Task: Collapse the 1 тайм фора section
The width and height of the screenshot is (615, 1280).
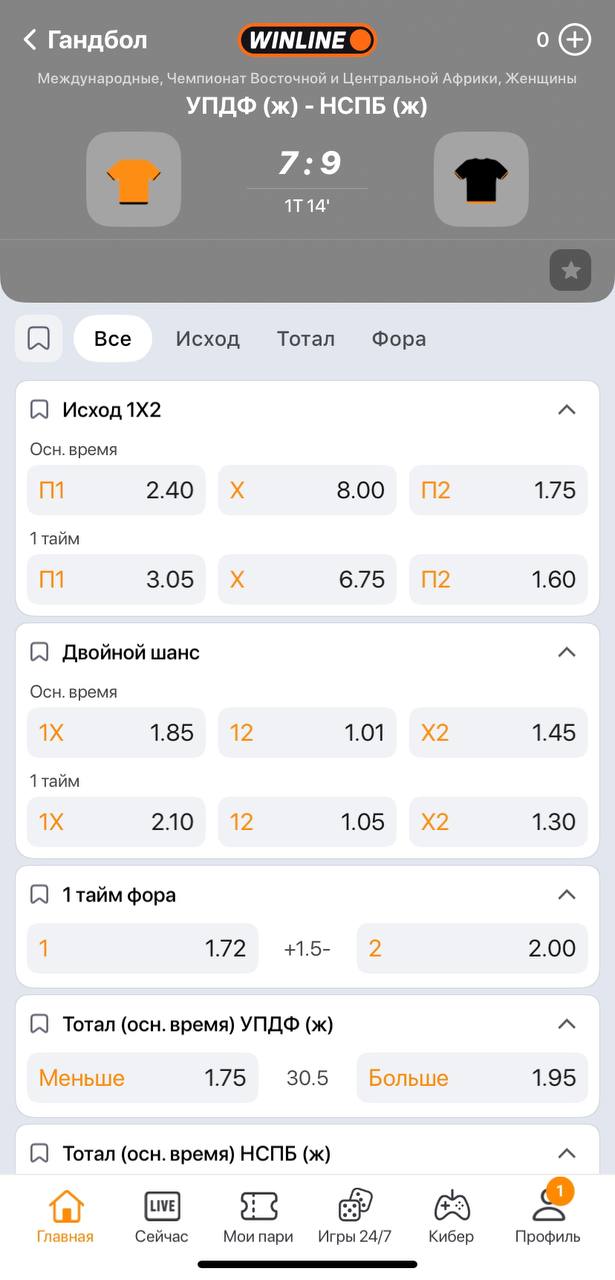Action: point(567,894)
